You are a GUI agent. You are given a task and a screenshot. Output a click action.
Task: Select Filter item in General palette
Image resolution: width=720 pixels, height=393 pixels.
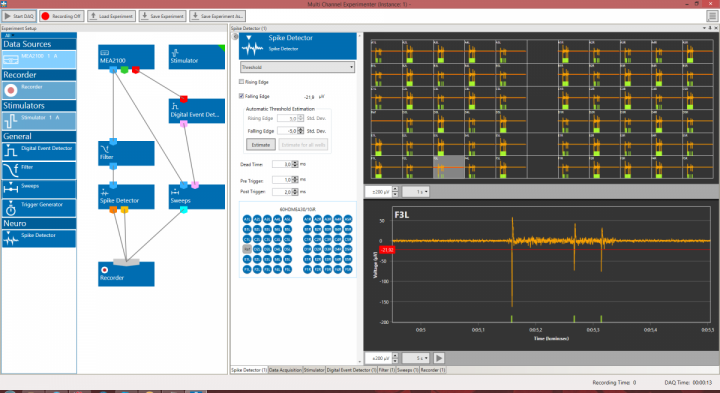[39, 170]
